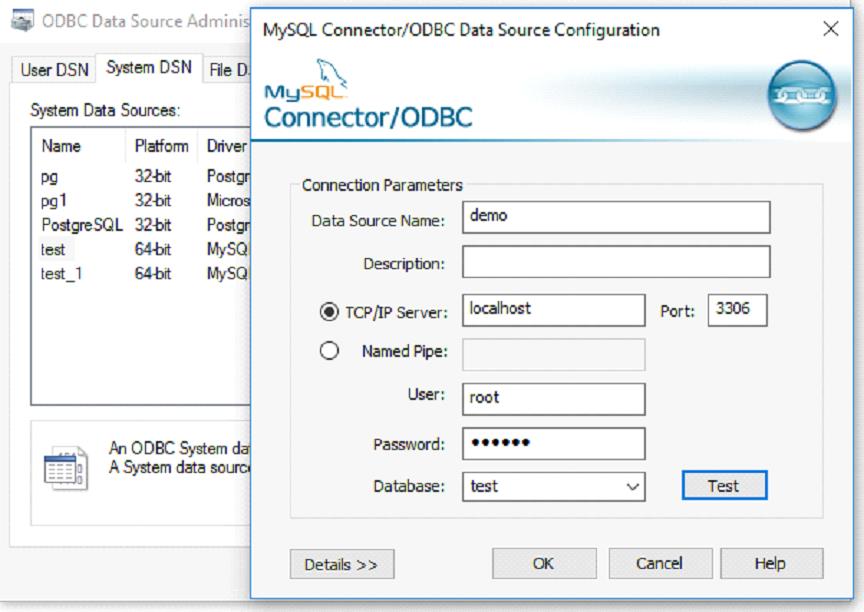Confirm with the OK button
This screenshot has height=612, width=864.
[544, 563]
